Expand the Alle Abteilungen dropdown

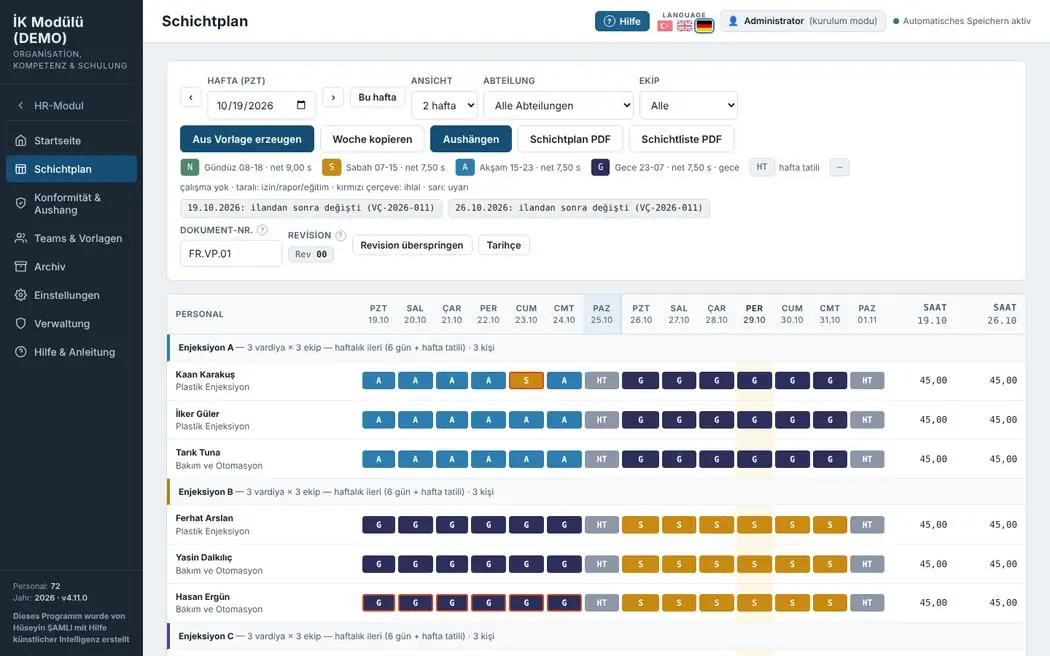[558, 105]
